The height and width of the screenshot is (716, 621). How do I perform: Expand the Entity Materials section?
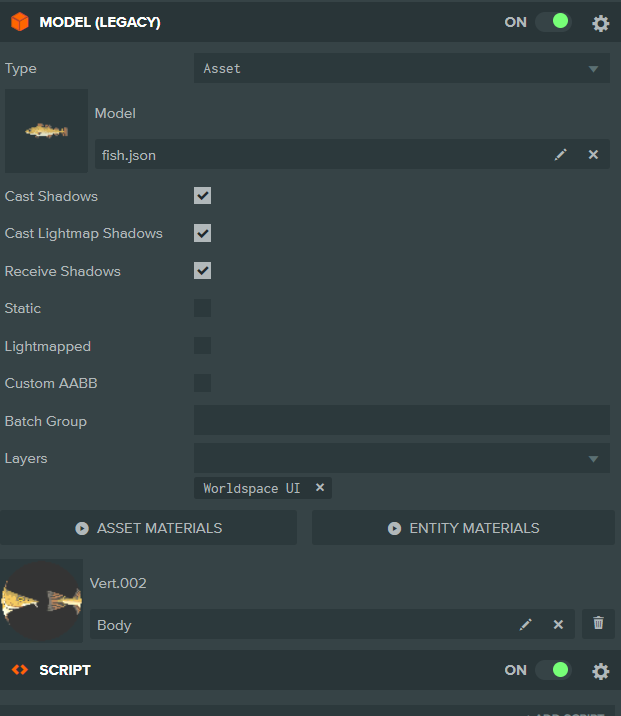point(463,528)
